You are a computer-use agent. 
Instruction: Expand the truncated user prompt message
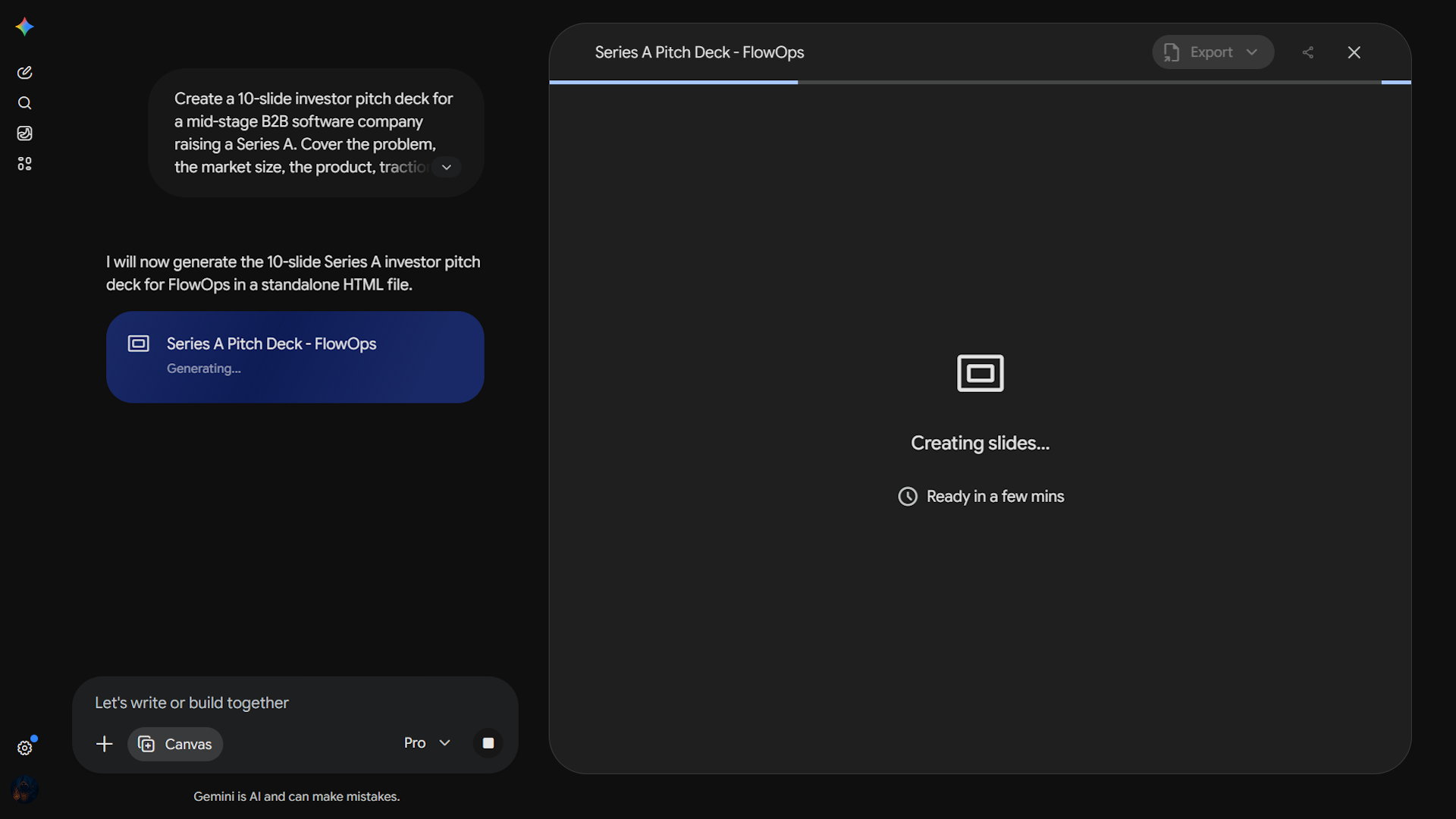(x=447, y=168)
